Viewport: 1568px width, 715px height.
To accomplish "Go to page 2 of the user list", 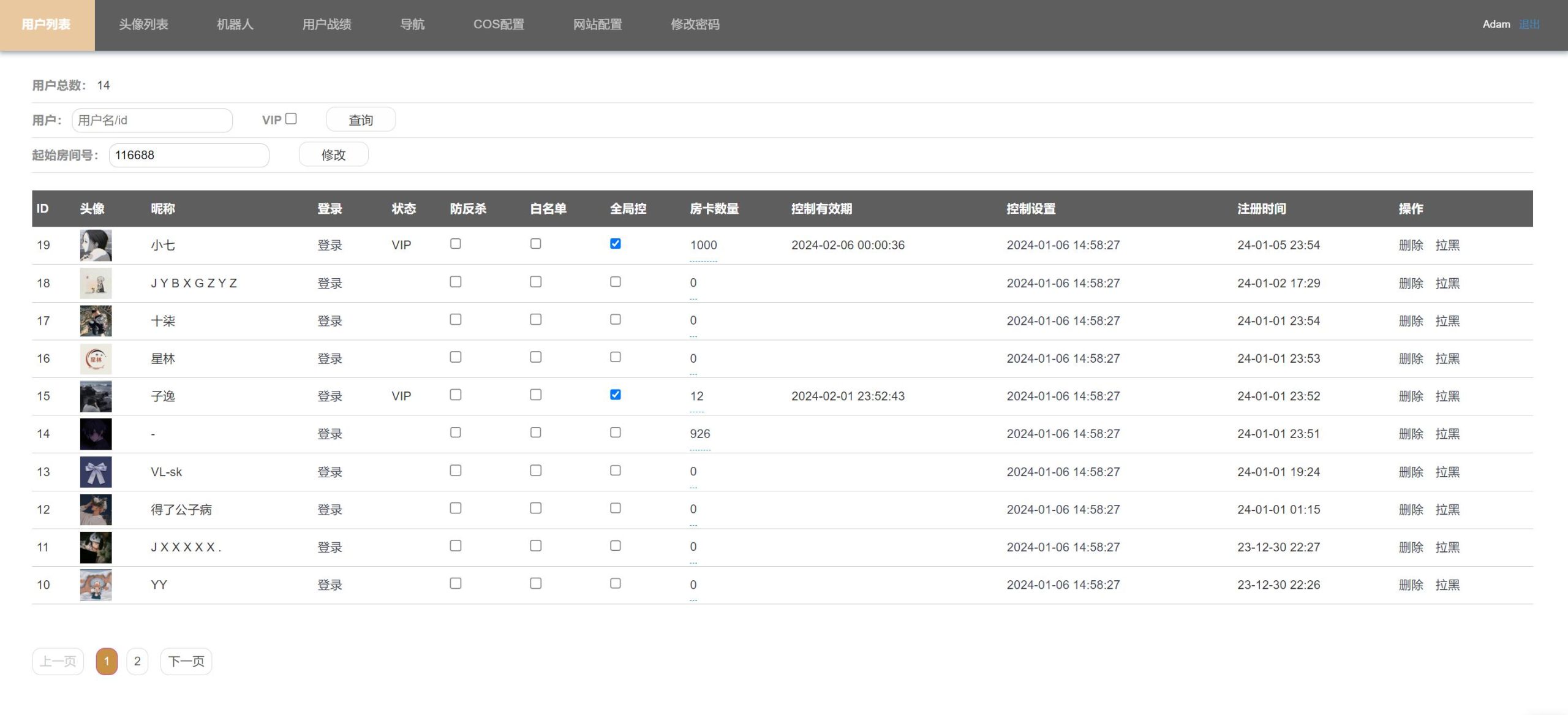I will pyautogui.click(x=137, y=661).
